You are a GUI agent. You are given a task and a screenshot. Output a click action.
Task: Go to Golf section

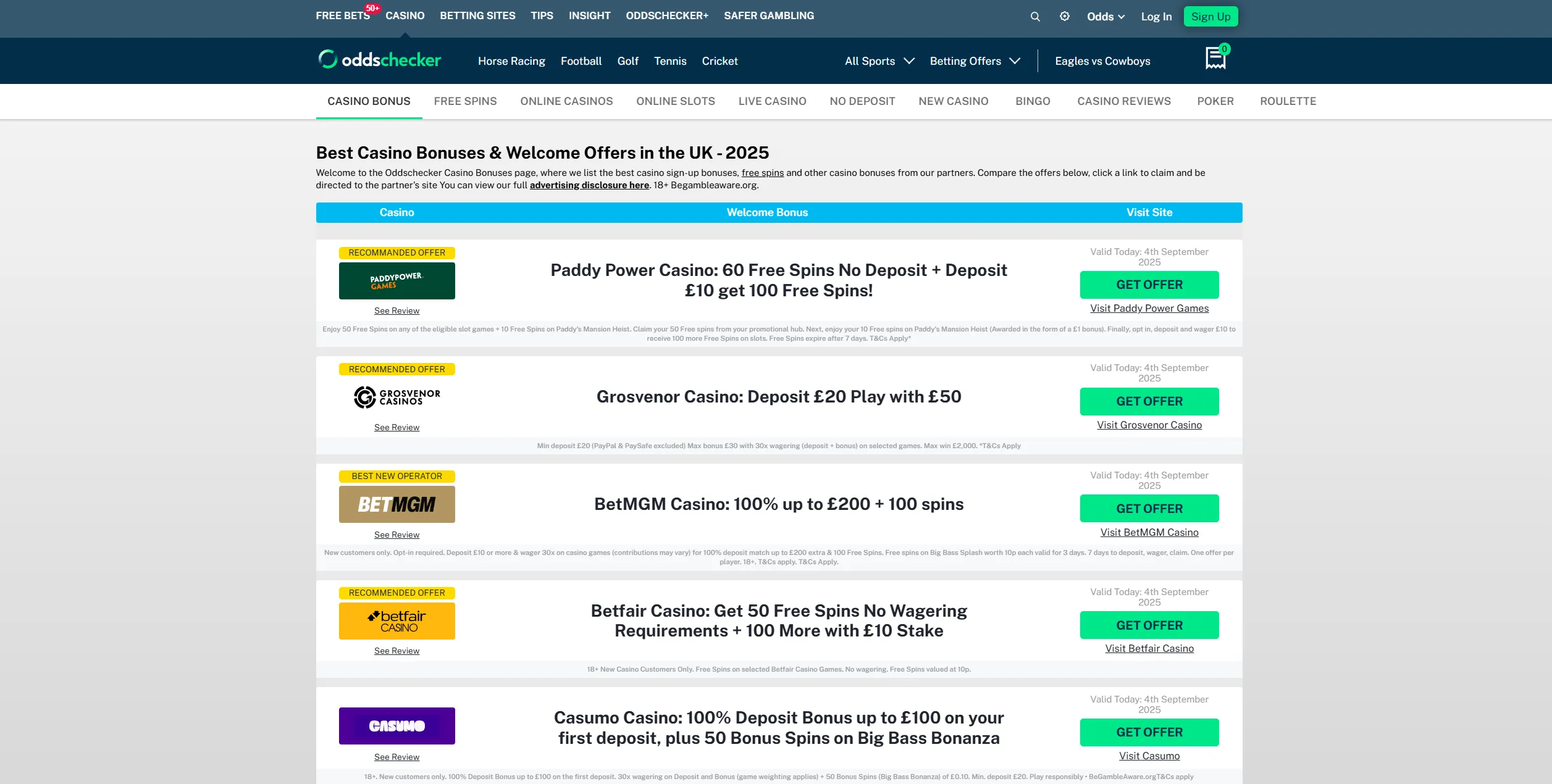click(627, 60)
